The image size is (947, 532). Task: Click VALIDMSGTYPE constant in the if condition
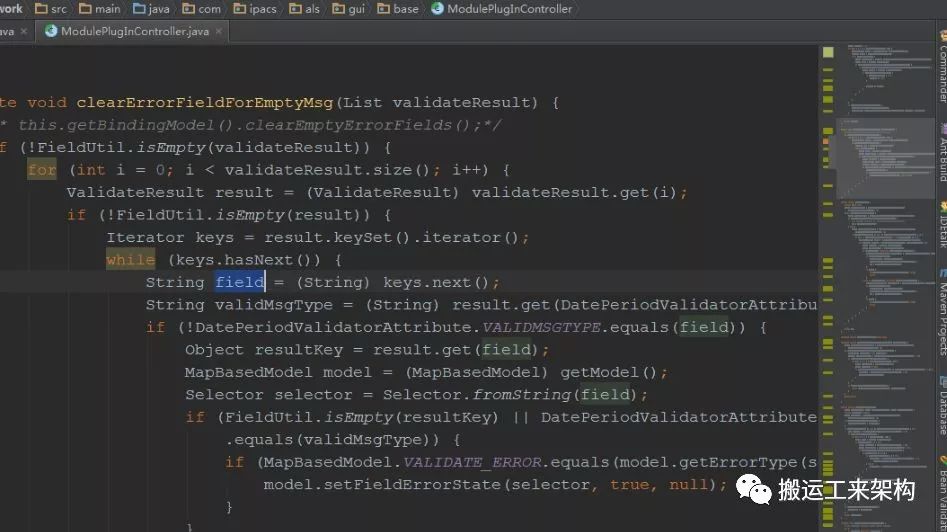click(541, 327)
